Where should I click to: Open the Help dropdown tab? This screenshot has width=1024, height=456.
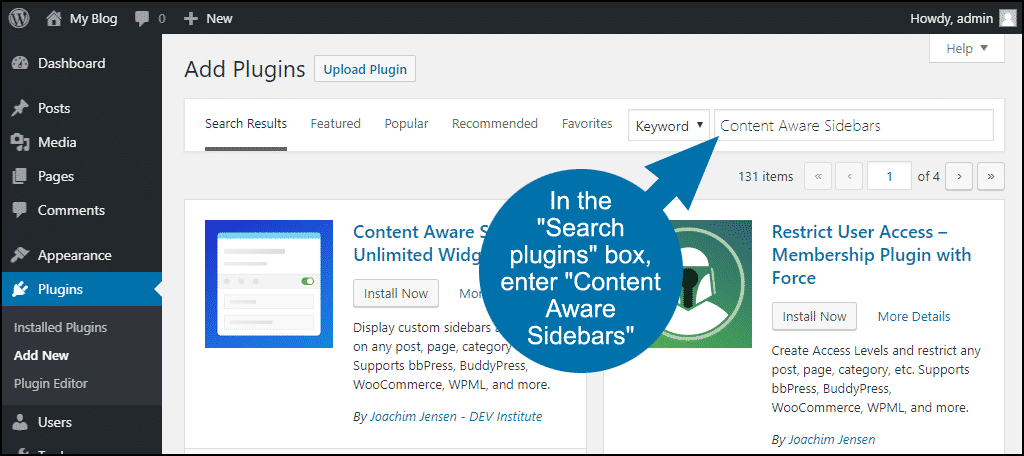coord(967,48)
